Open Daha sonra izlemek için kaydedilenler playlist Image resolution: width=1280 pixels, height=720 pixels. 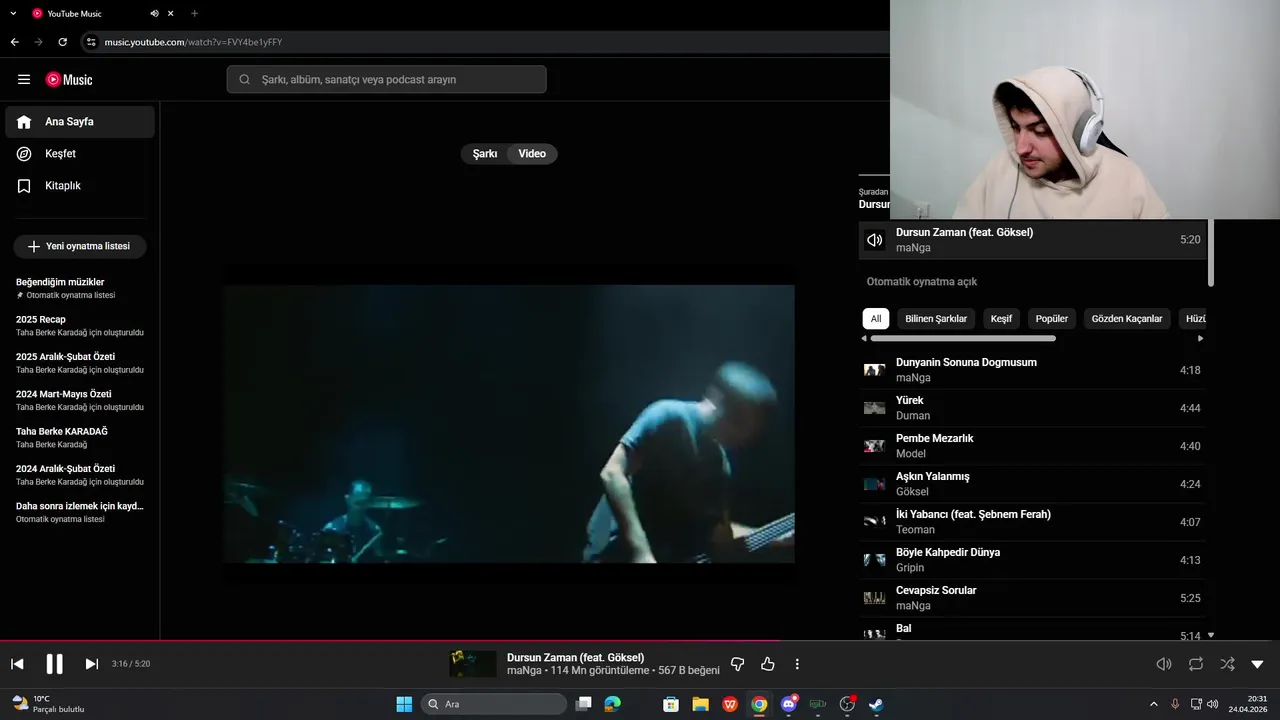pyautogui.click(x=80, y=512)
